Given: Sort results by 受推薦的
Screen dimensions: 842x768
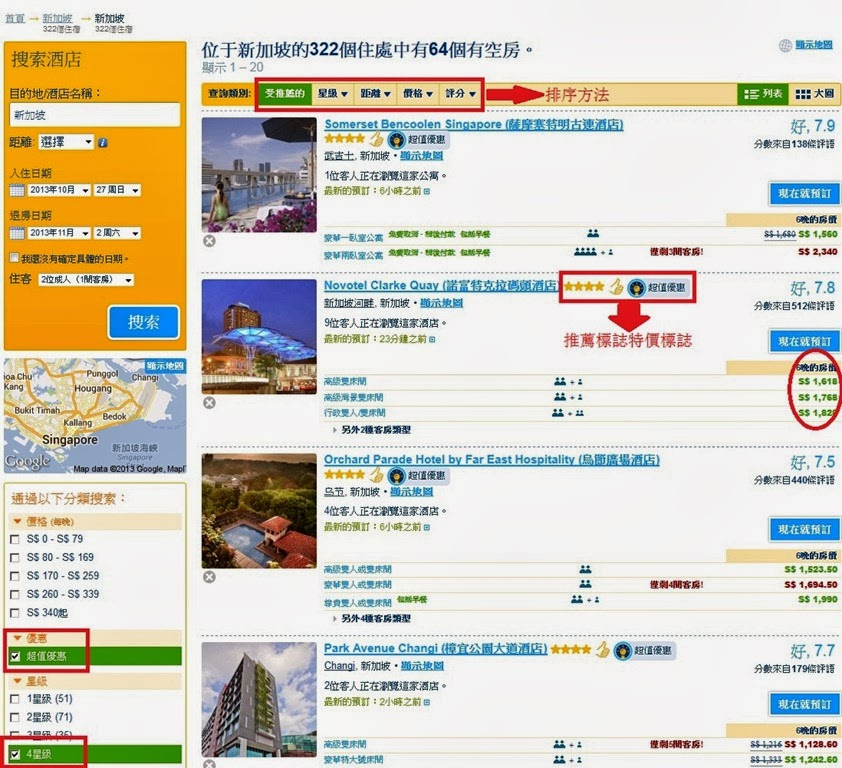Looking at the screenshot, I should [285, 94].
